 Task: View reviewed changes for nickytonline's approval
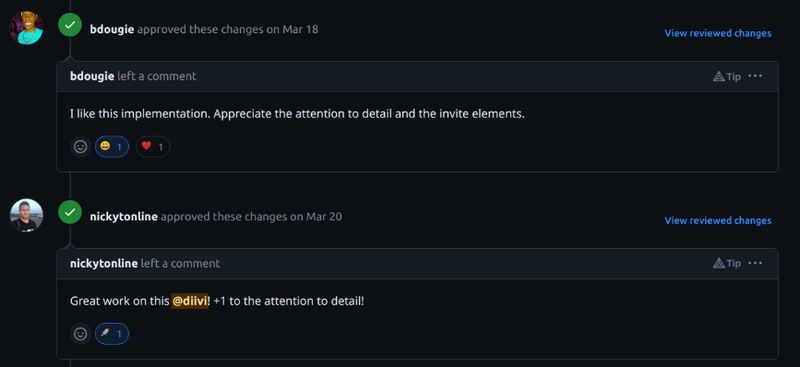pos(718,221)
